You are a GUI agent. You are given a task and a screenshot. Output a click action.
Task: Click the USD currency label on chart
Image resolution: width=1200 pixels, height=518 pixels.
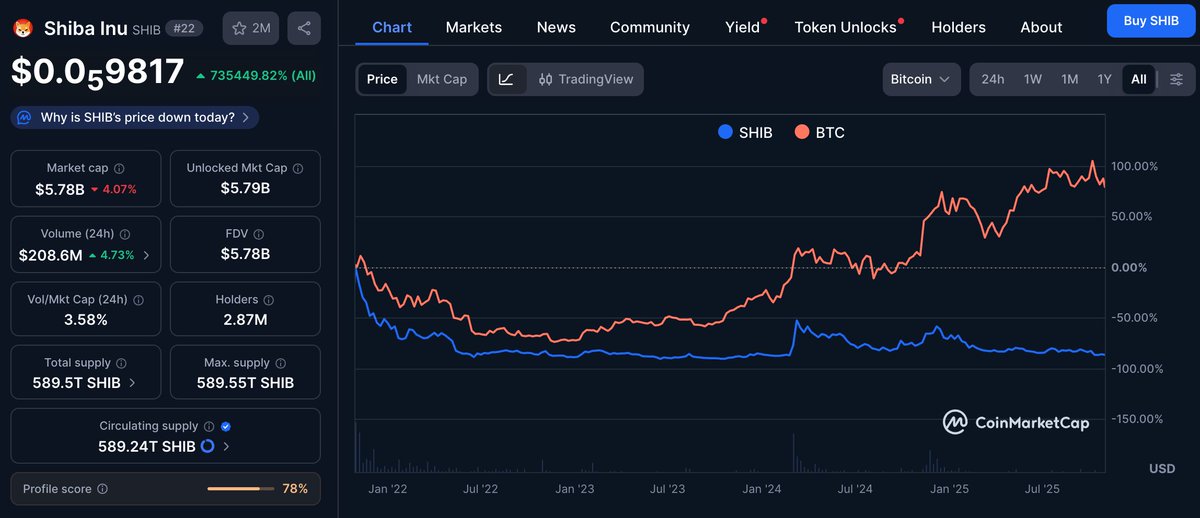[x=1162, y=468]
